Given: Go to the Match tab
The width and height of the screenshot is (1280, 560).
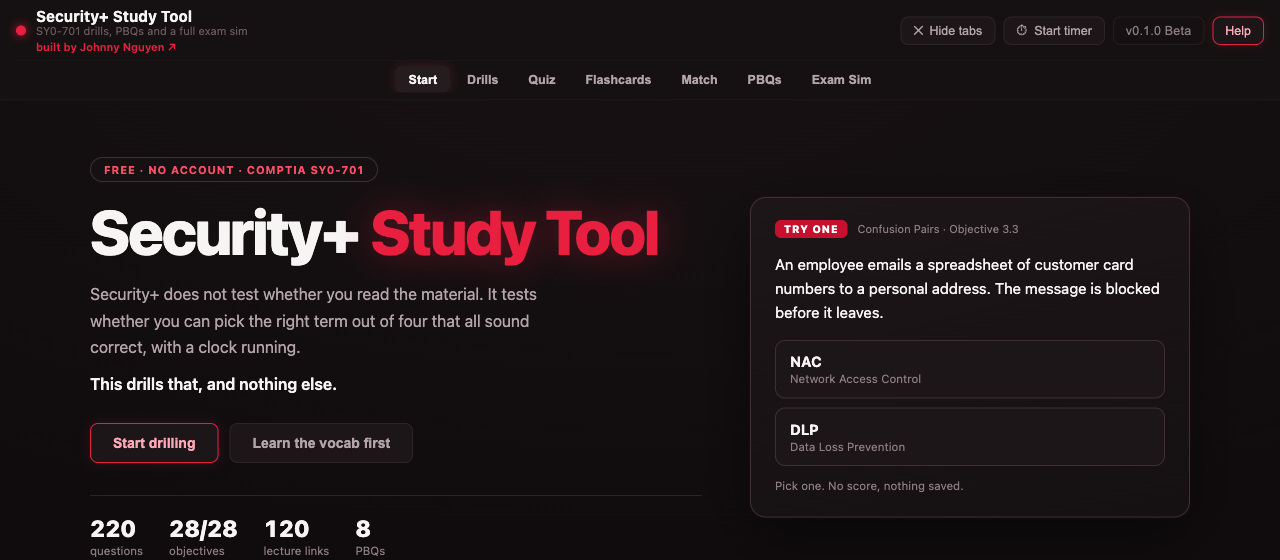Looking at the screenshot, I should point(699,80).
